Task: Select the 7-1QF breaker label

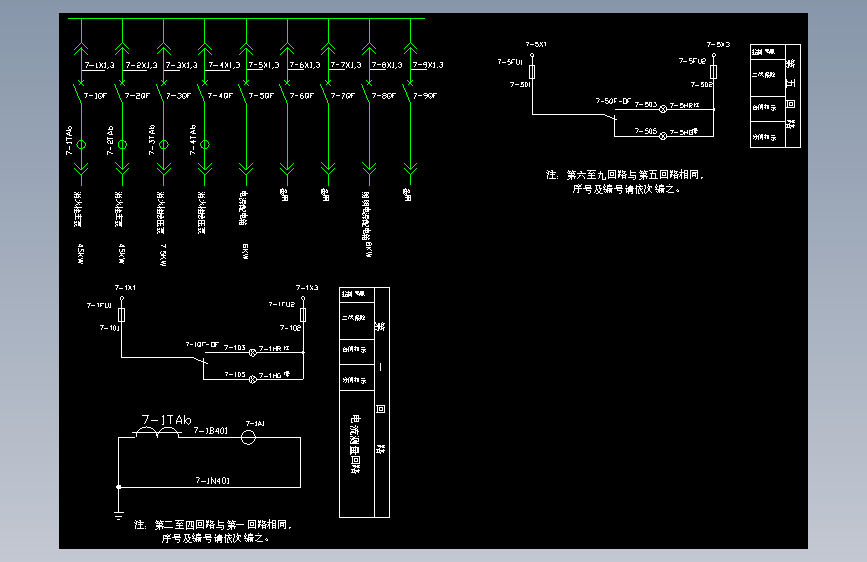Action: click(x=95, y=96)
